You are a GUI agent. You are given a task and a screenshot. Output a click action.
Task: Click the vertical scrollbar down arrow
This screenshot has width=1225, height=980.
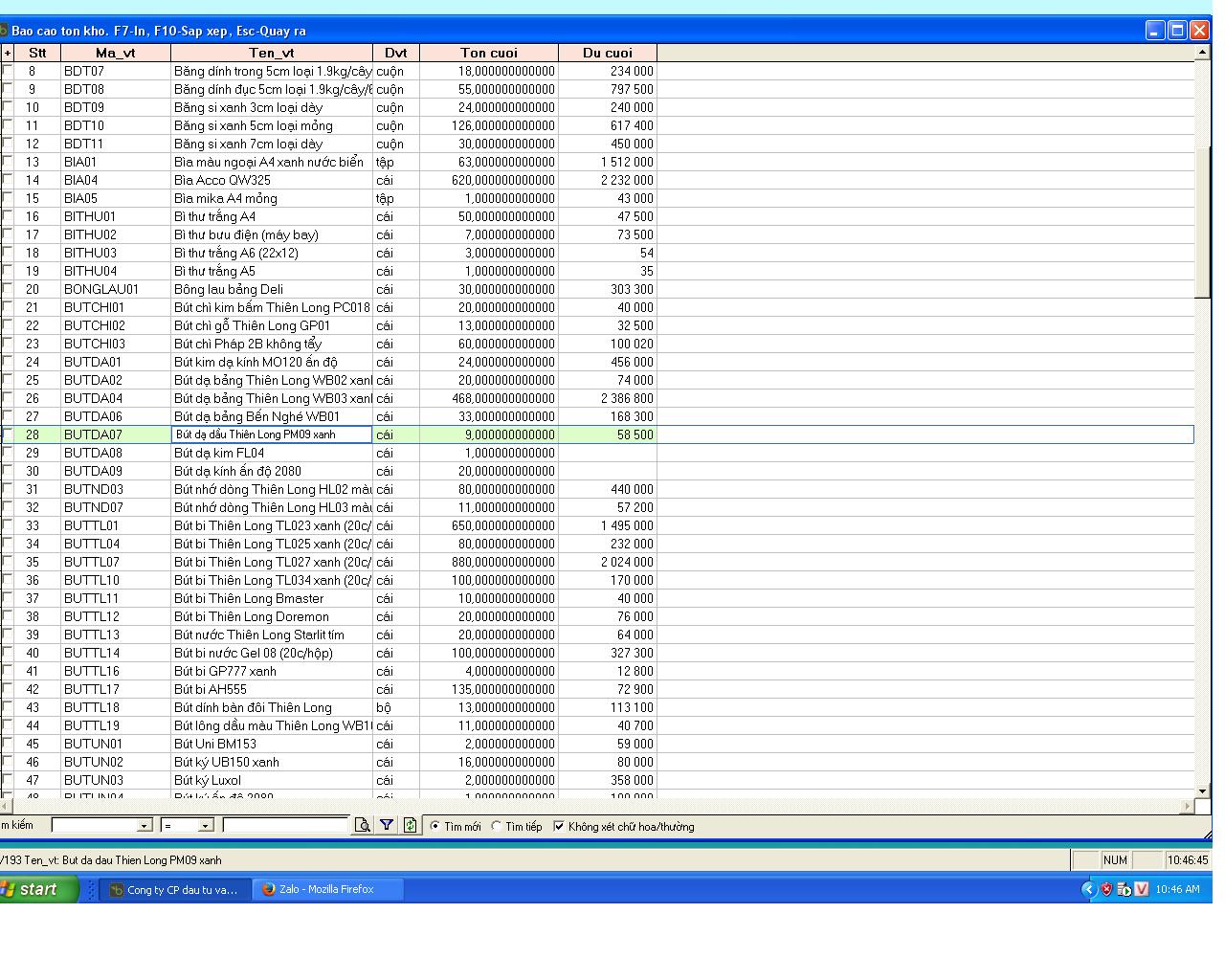[x=1203, y=791]
